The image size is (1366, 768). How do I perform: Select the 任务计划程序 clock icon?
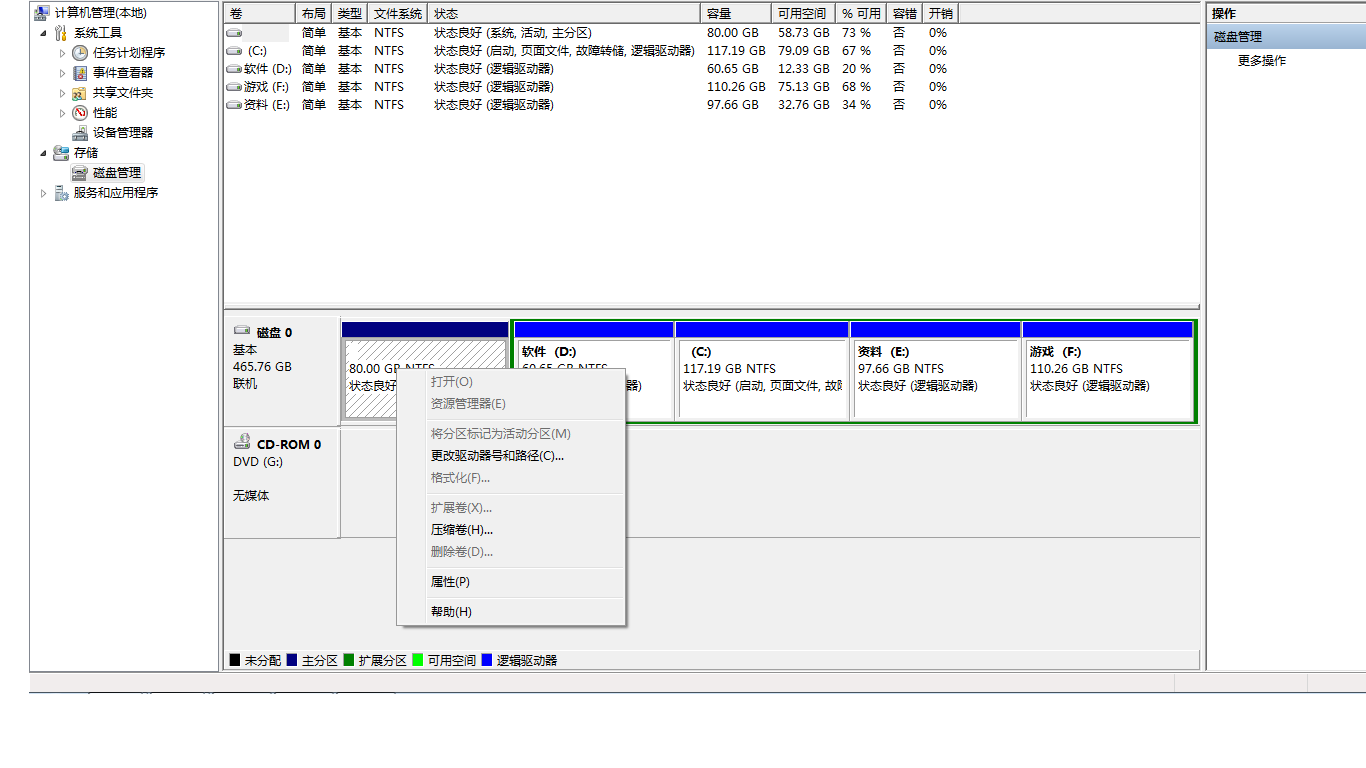[x=80, y=53]
